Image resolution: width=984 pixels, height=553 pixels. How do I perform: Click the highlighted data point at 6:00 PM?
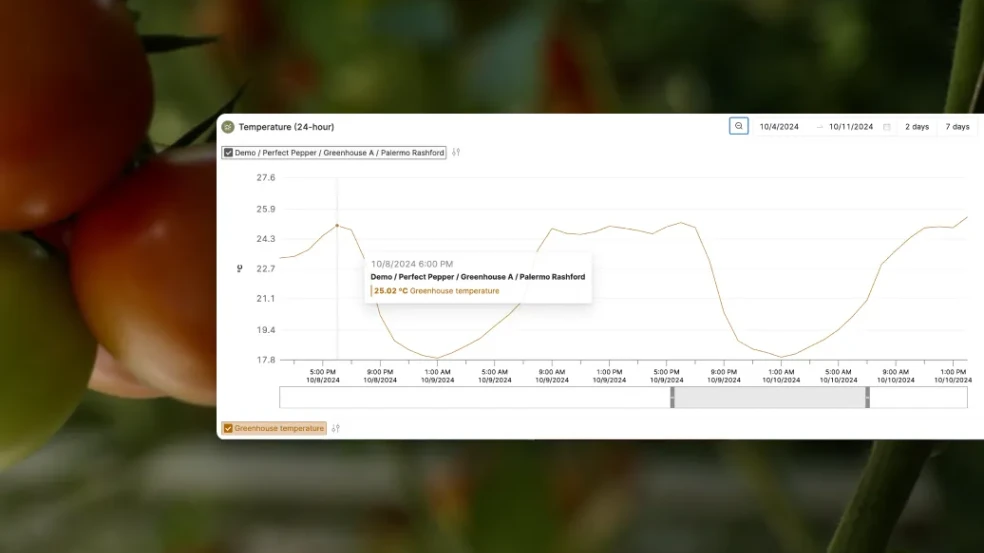click(x=337, y=226)
